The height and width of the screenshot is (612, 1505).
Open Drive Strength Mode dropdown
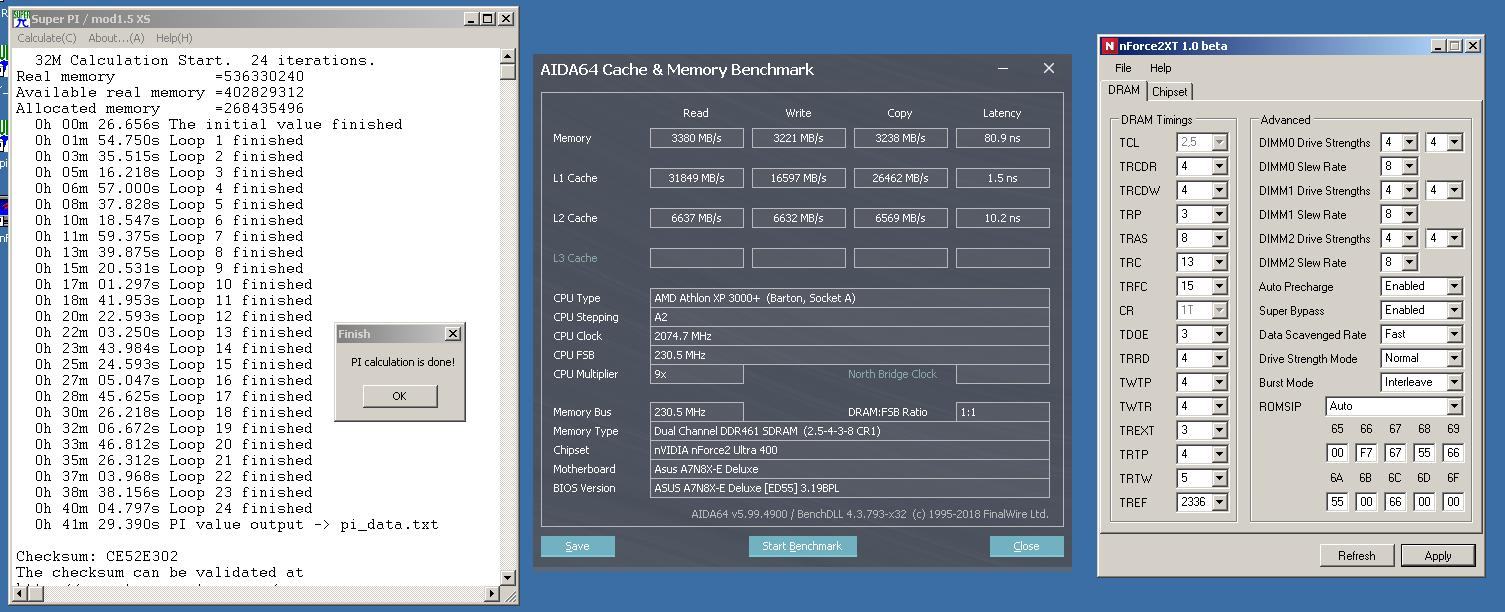(1454, 359)
